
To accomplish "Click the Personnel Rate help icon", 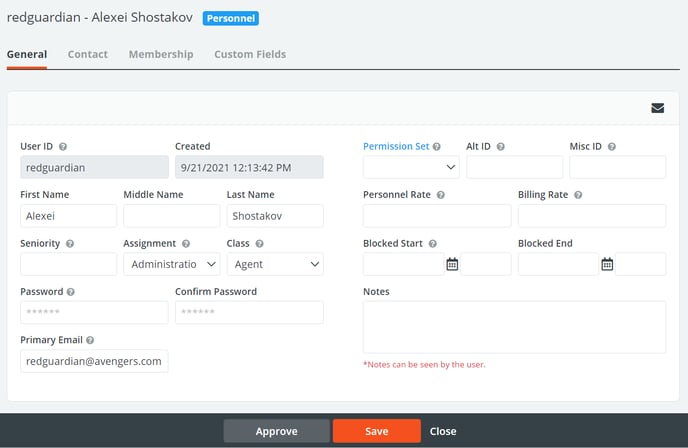I will (441, 195).
